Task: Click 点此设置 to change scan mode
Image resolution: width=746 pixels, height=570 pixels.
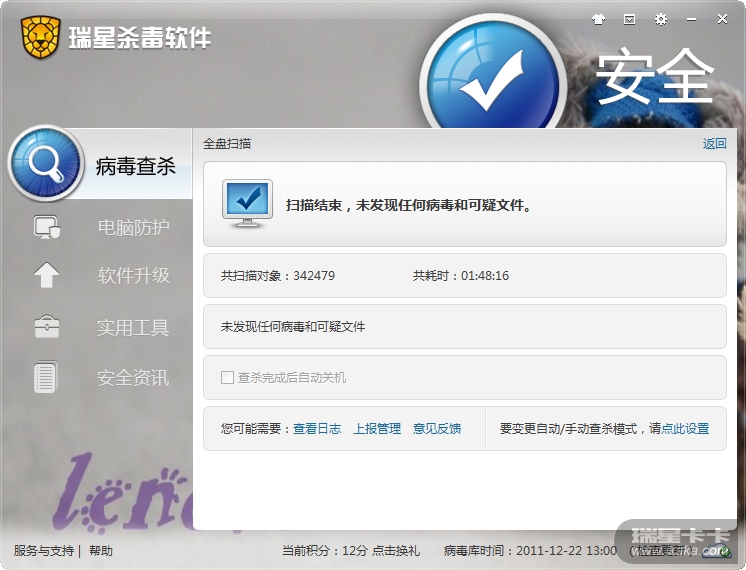Action: [685, 429]
